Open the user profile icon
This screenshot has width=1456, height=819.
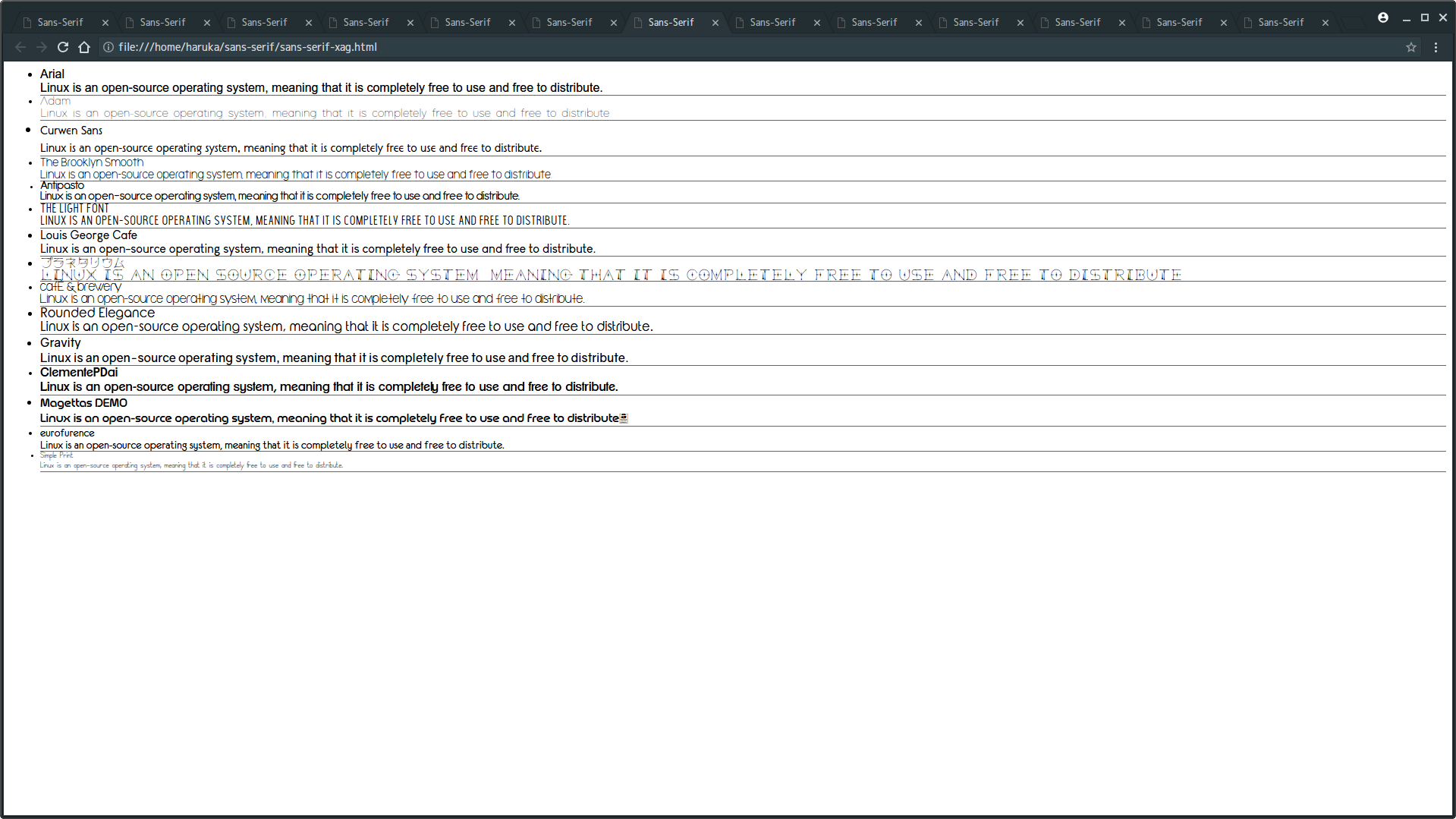click(1383, 17)
